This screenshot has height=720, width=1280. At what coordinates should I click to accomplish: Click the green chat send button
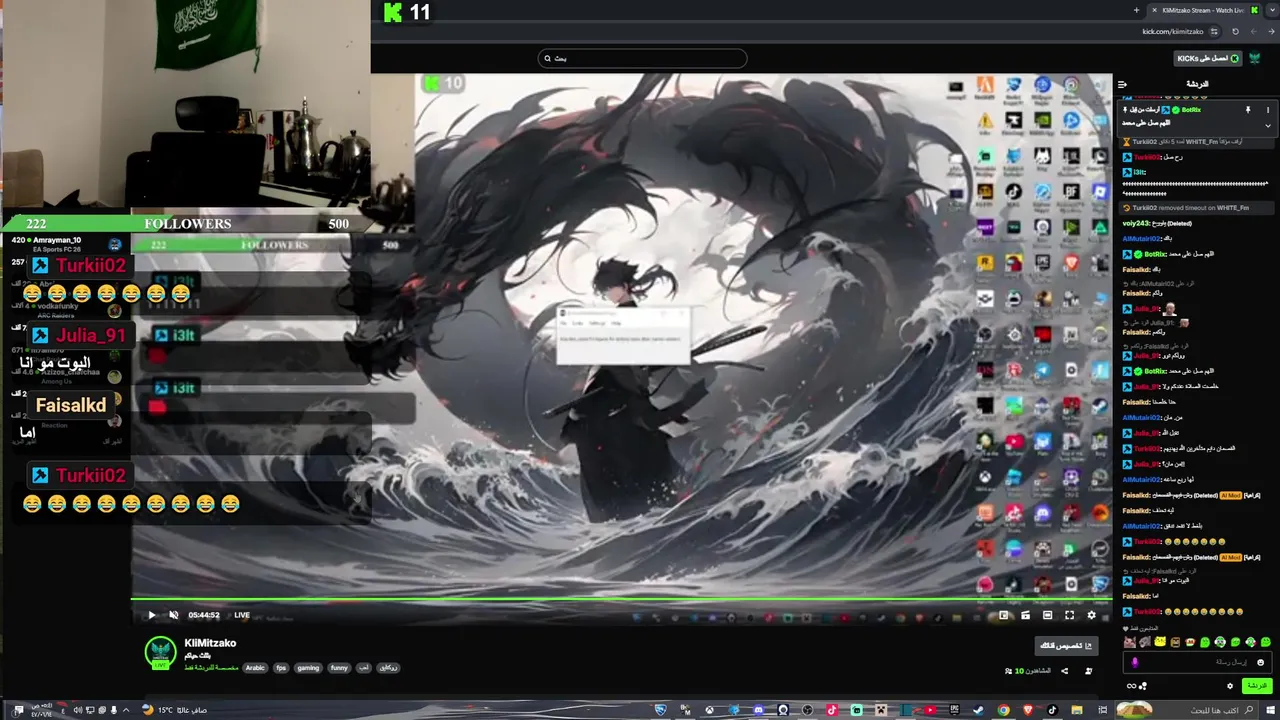[x=1257, y=686]
